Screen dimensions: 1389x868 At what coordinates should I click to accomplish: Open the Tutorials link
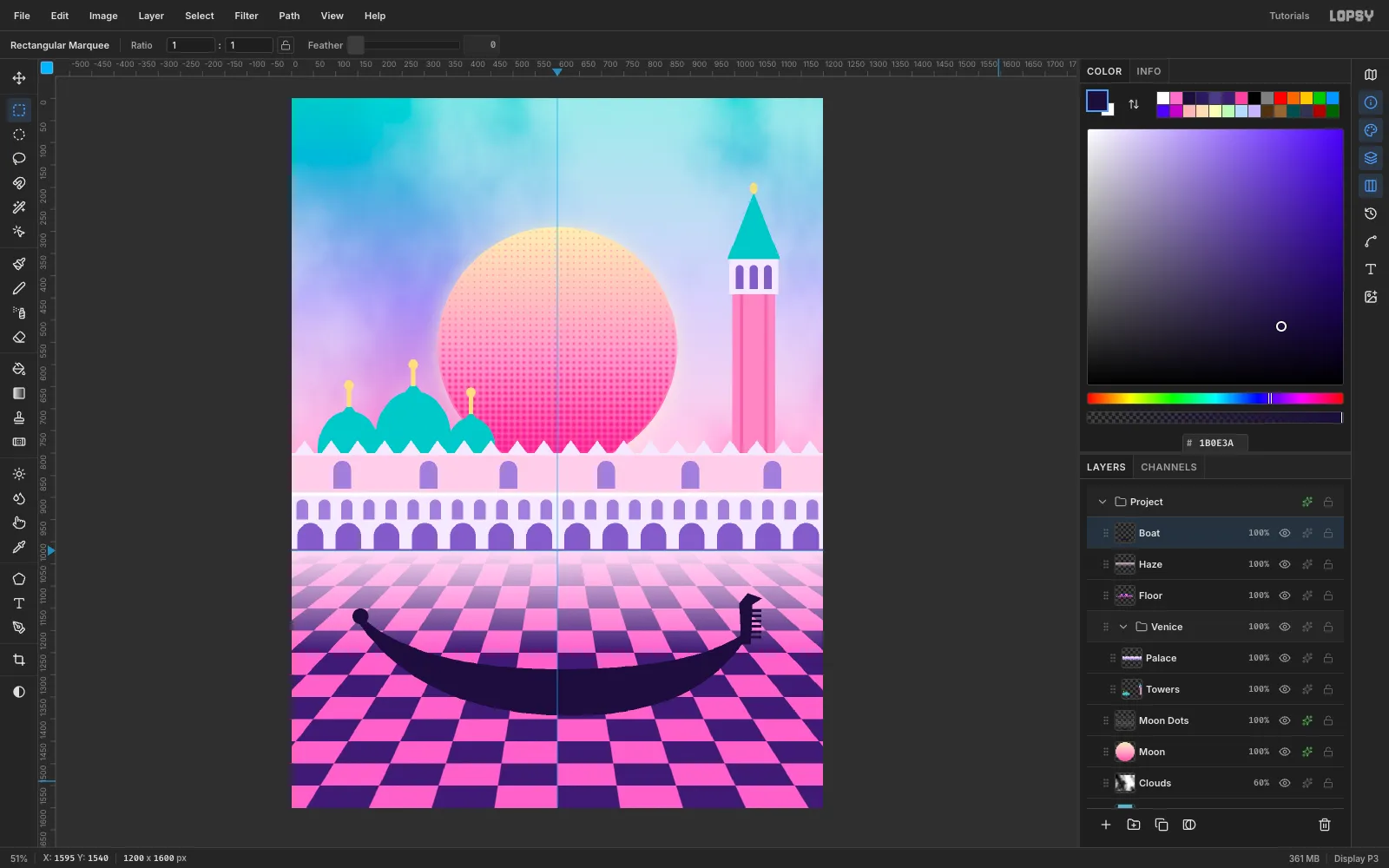coord(1289,16)
